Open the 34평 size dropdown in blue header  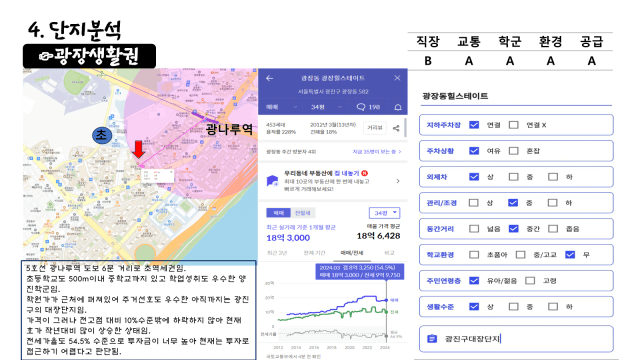[326, 107]
